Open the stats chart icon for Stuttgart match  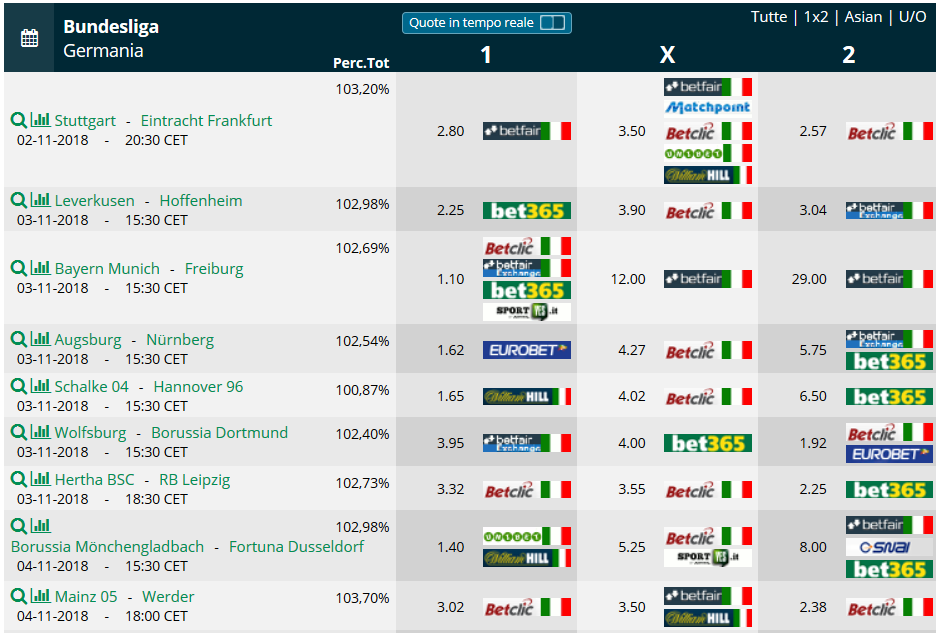click(41, 119)
